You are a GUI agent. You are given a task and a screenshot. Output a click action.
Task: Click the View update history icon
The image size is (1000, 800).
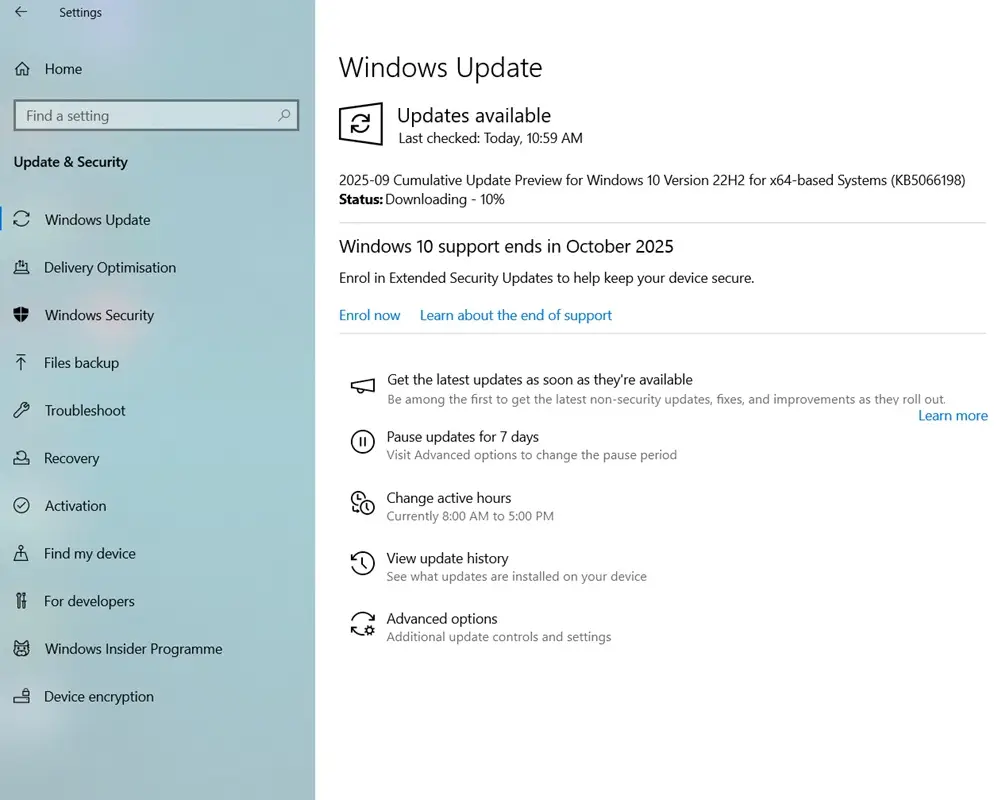pyautogui.click(x=361, y=563)
